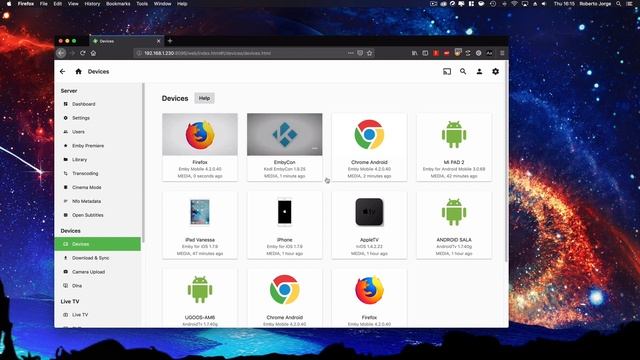Viewport: 640px width, 360px height.
Task: Open Nfo Metadata in sidebar
Action: tap(98, 201)
